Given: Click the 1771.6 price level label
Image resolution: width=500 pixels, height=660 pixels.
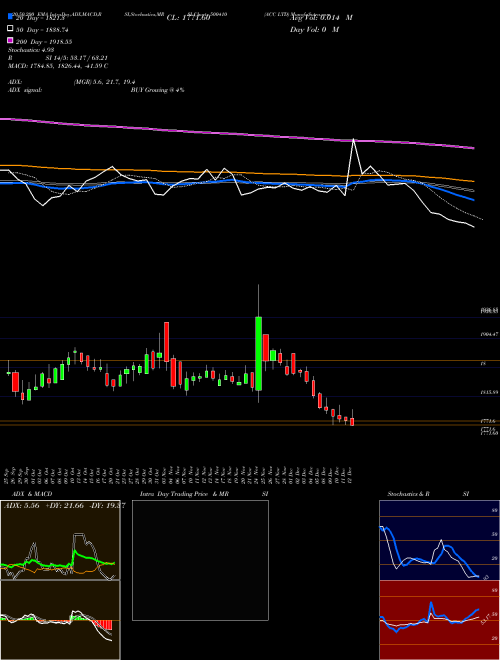Looking at the screenshot, I should (489, 421).
